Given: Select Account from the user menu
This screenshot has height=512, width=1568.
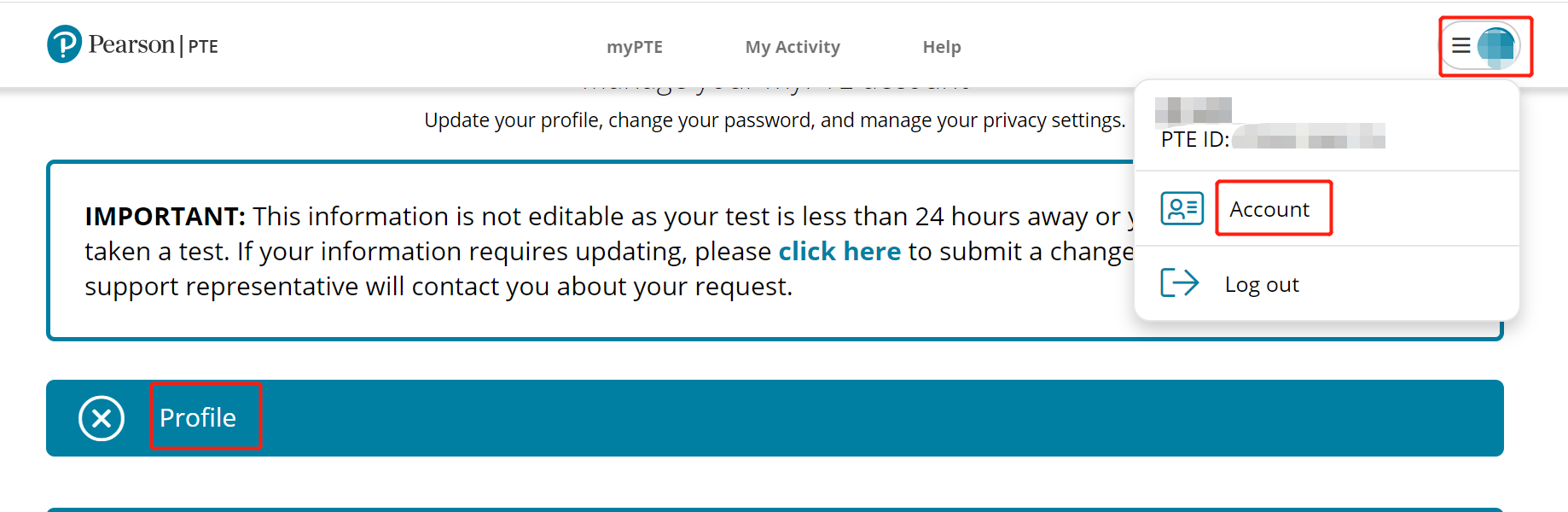Looking at the screenshot, I should click(x=1269, y=209).
